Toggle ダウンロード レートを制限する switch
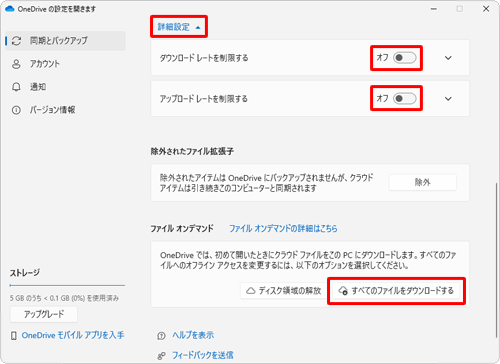Screen dimensions: 500x364 tap(405, 58)
